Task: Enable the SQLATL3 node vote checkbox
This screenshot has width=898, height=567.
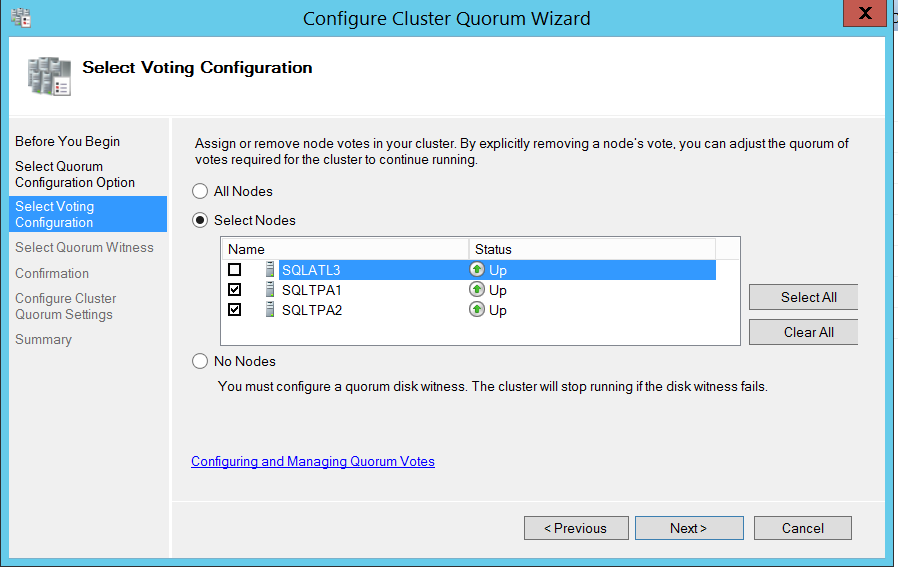Action: tap(234, 270)
